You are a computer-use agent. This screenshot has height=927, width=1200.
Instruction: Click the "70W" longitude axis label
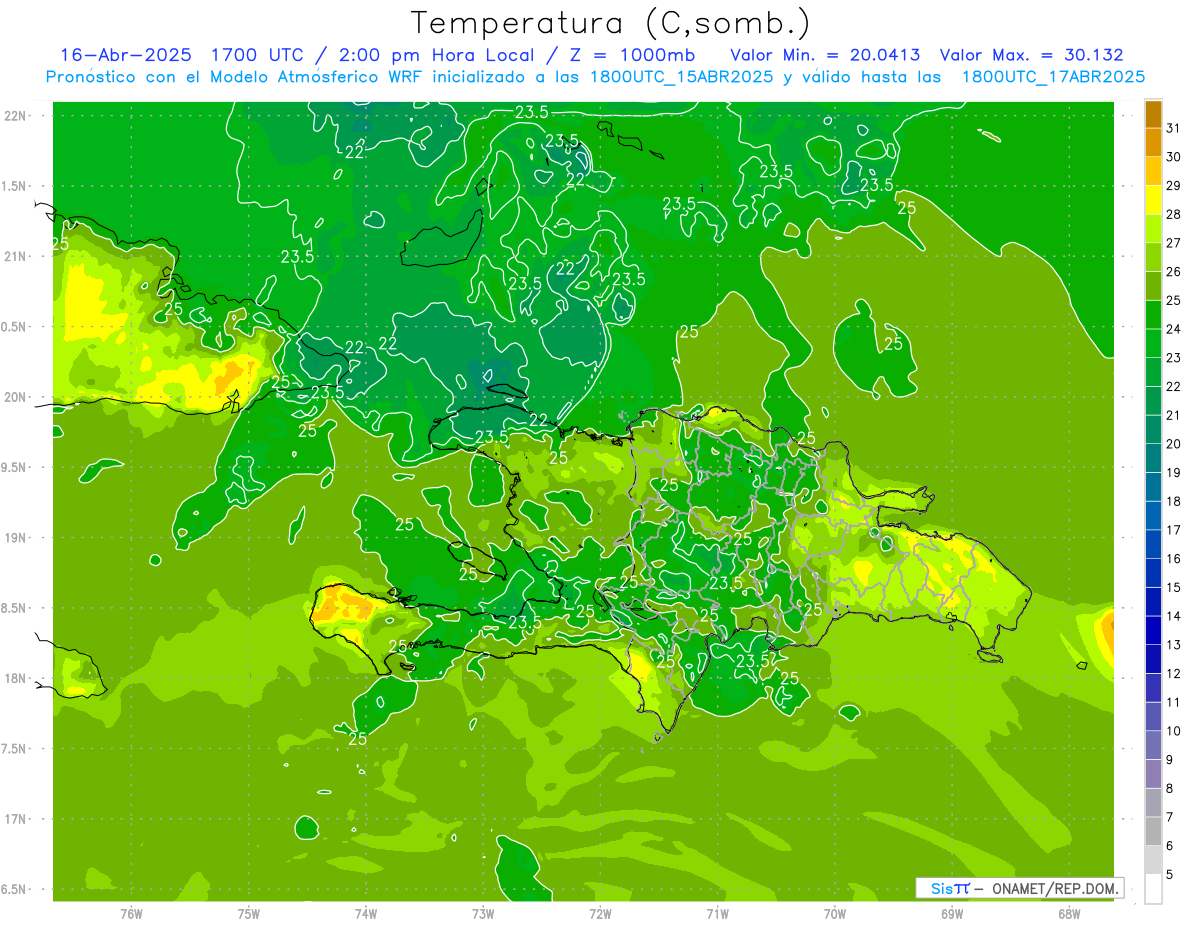(x=835, y=914)
